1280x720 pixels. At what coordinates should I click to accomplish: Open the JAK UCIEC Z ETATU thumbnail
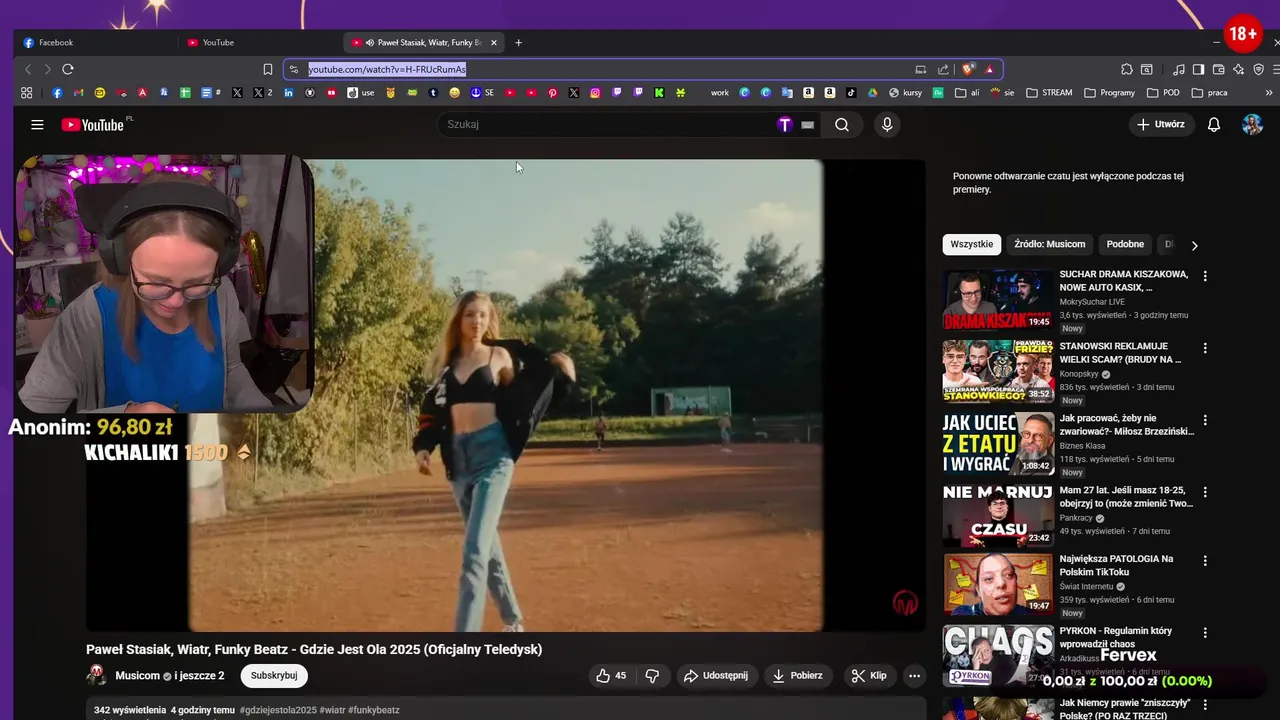[998, 443]
